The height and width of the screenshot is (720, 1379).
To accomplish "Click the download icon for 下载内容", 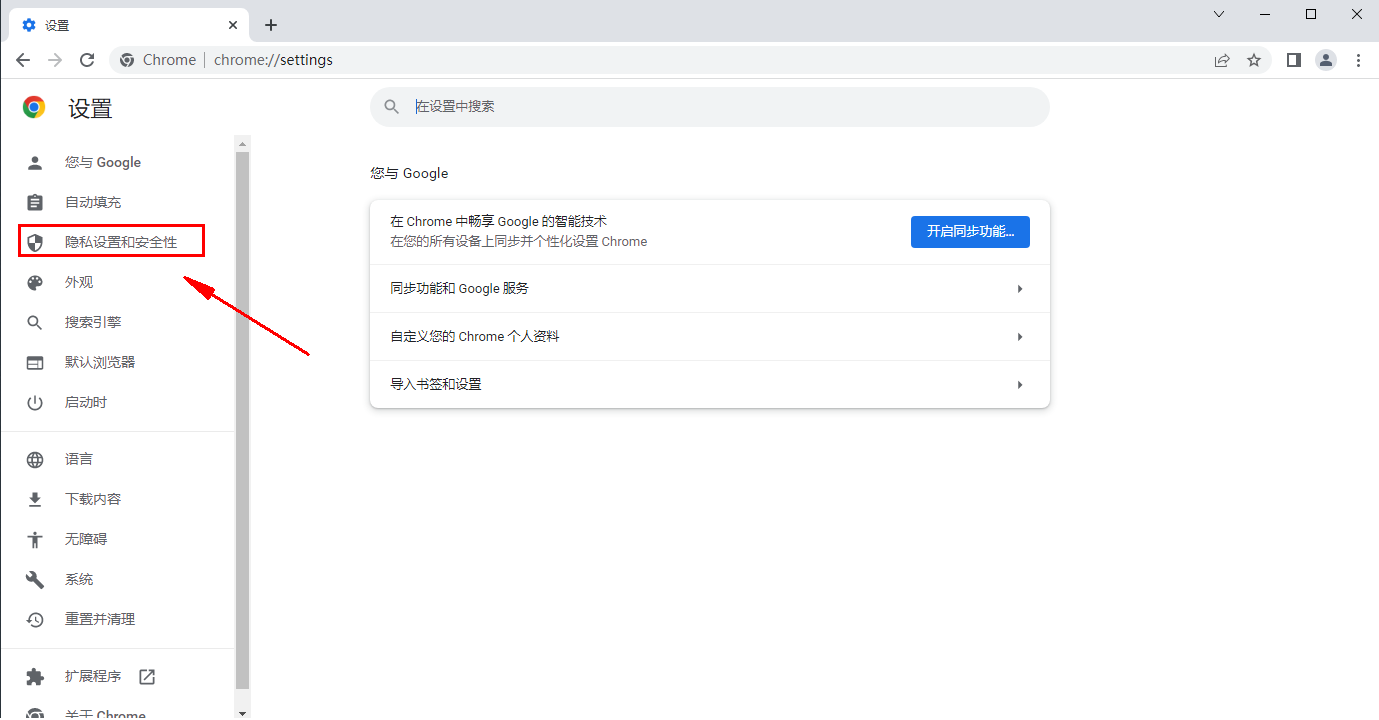I will click(35, 499).
